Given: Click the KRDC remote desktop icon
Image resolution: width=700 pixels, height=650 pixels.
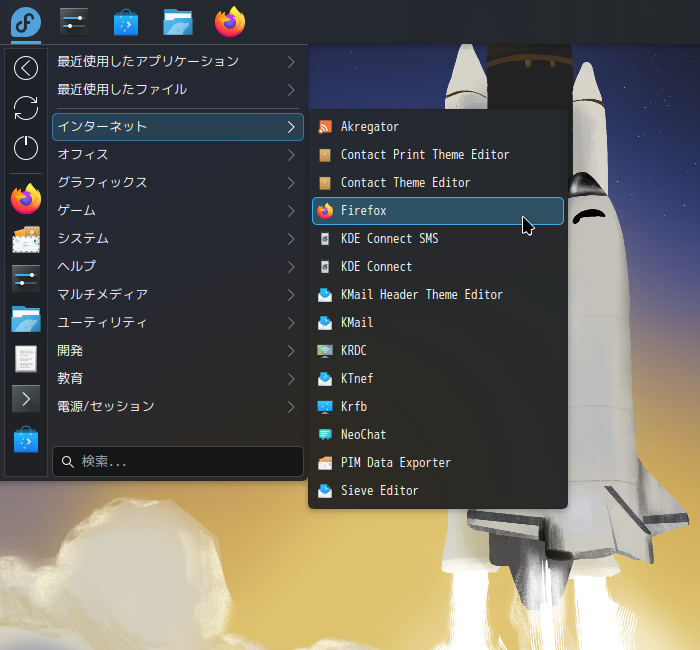Looking at the screenshot, I should pos(325,351).
